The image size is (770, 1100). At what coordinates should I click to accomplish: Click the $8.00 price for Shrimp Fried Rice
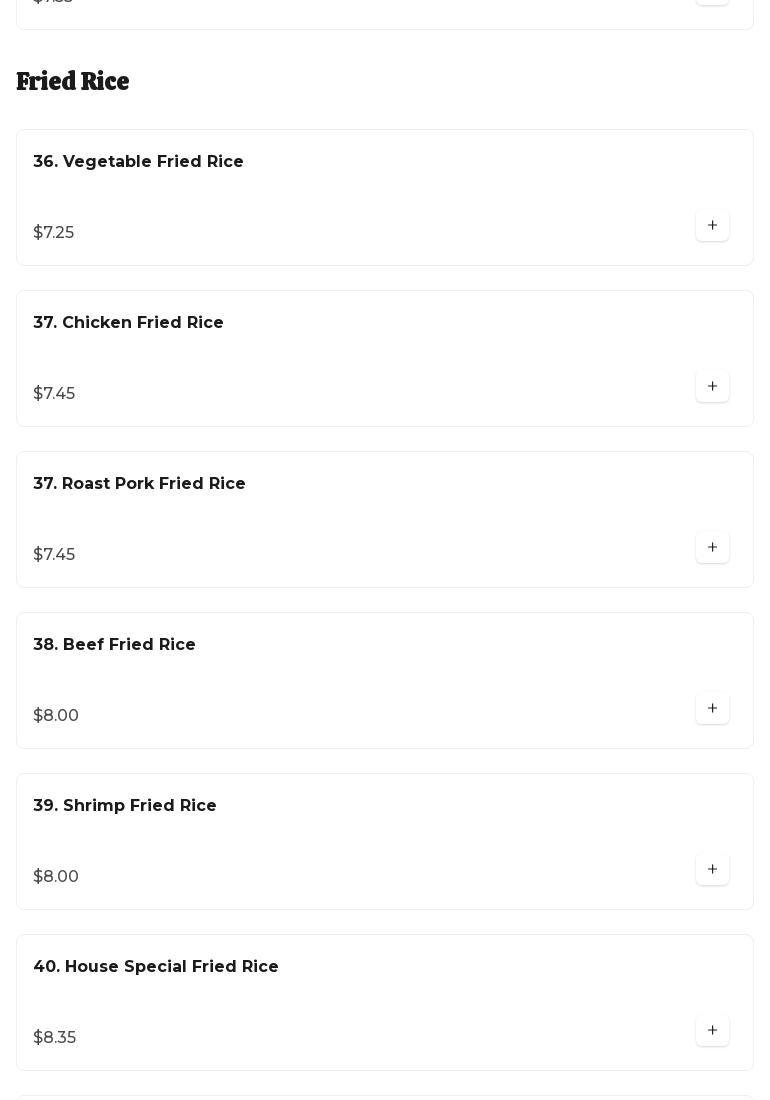pyautogui.click(x=56, y=877)
